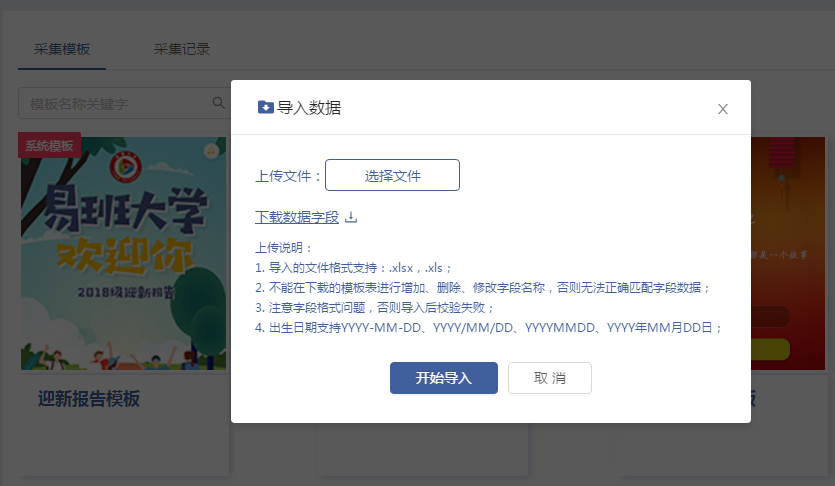The height and width of the screenshot is (486, 835).
Task: Switch to the 采集记录 tab
Action: pos(181,49)
